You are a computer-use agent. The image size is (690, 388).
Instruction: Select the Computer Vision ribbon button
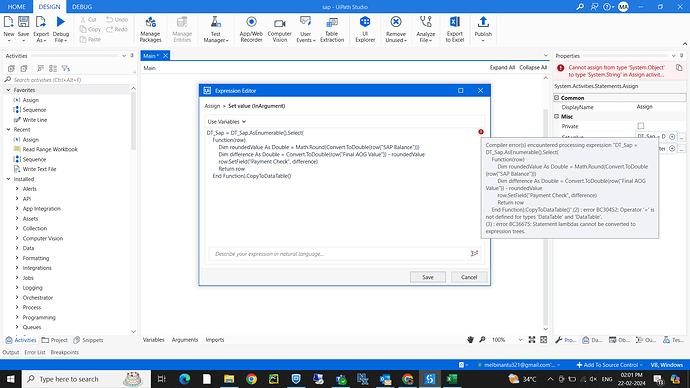[279, 29]
